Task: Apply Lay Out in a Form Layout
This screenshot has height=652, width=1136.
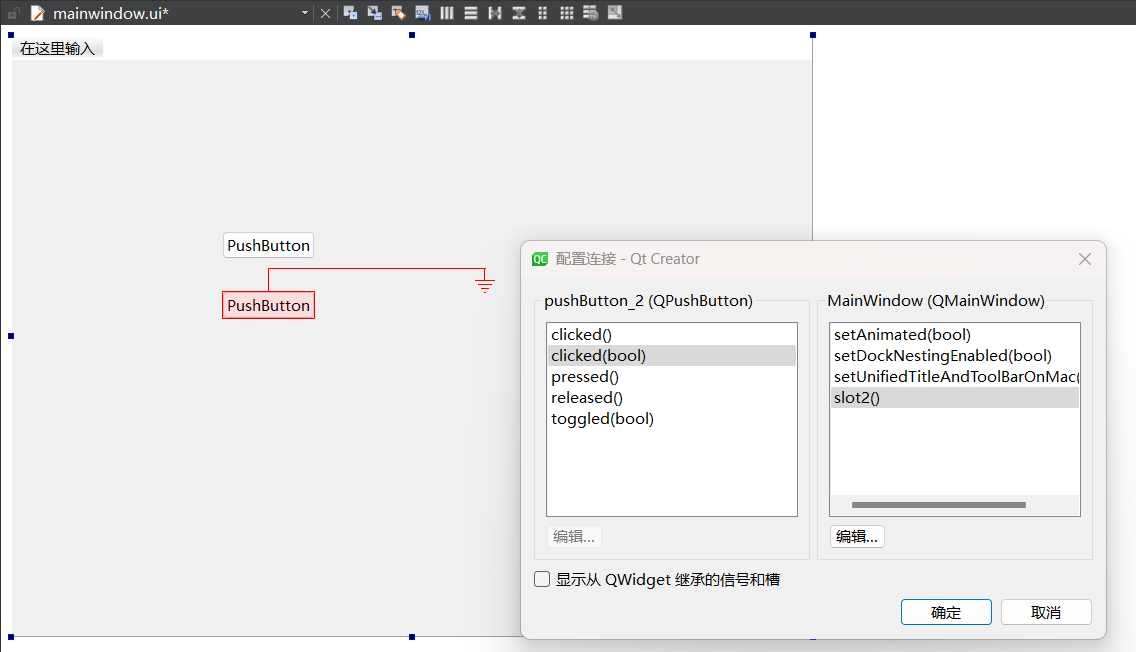Action: click(543, 12)
